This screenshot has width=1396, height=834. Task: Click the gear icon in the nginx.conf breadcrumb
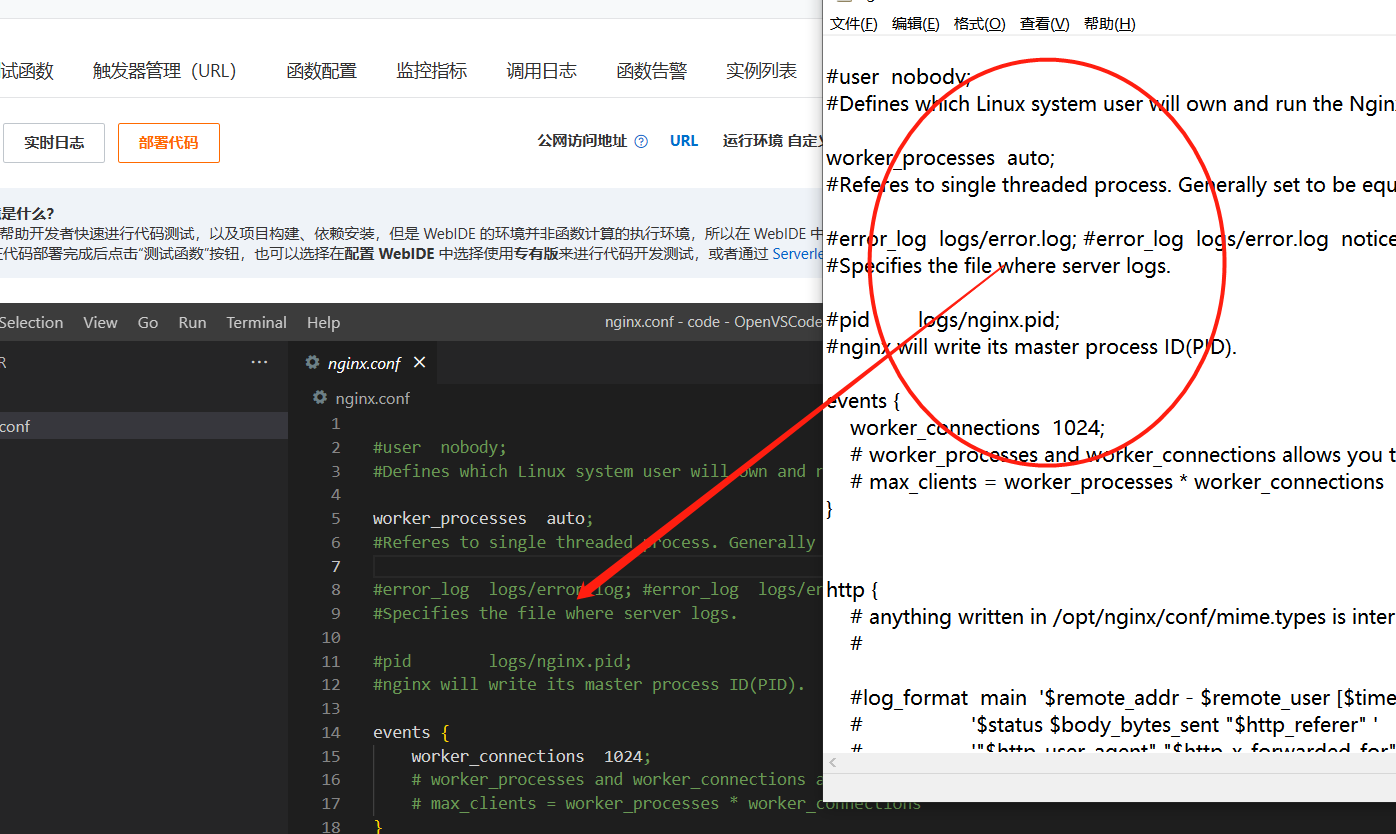click(x=319, y=397)
